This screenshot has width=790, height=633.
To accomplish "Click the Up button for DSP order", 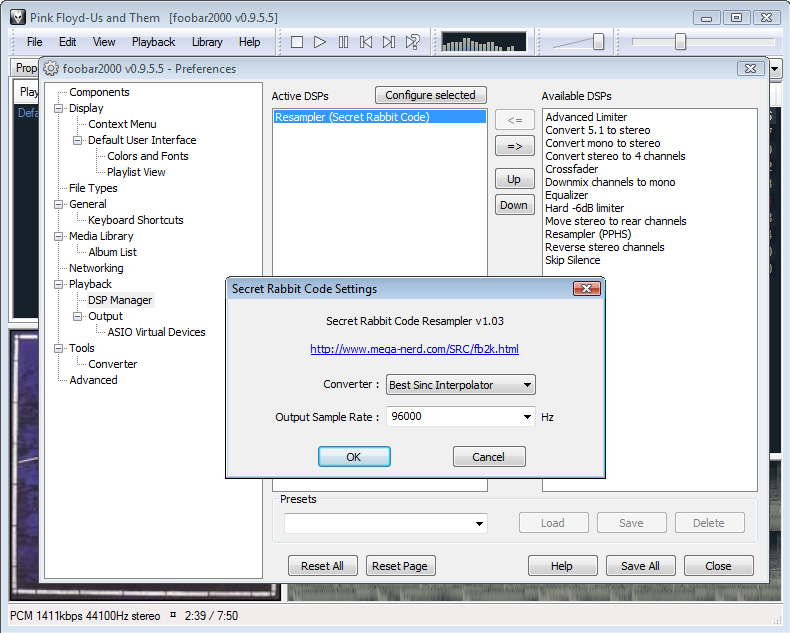I will 514,179.
